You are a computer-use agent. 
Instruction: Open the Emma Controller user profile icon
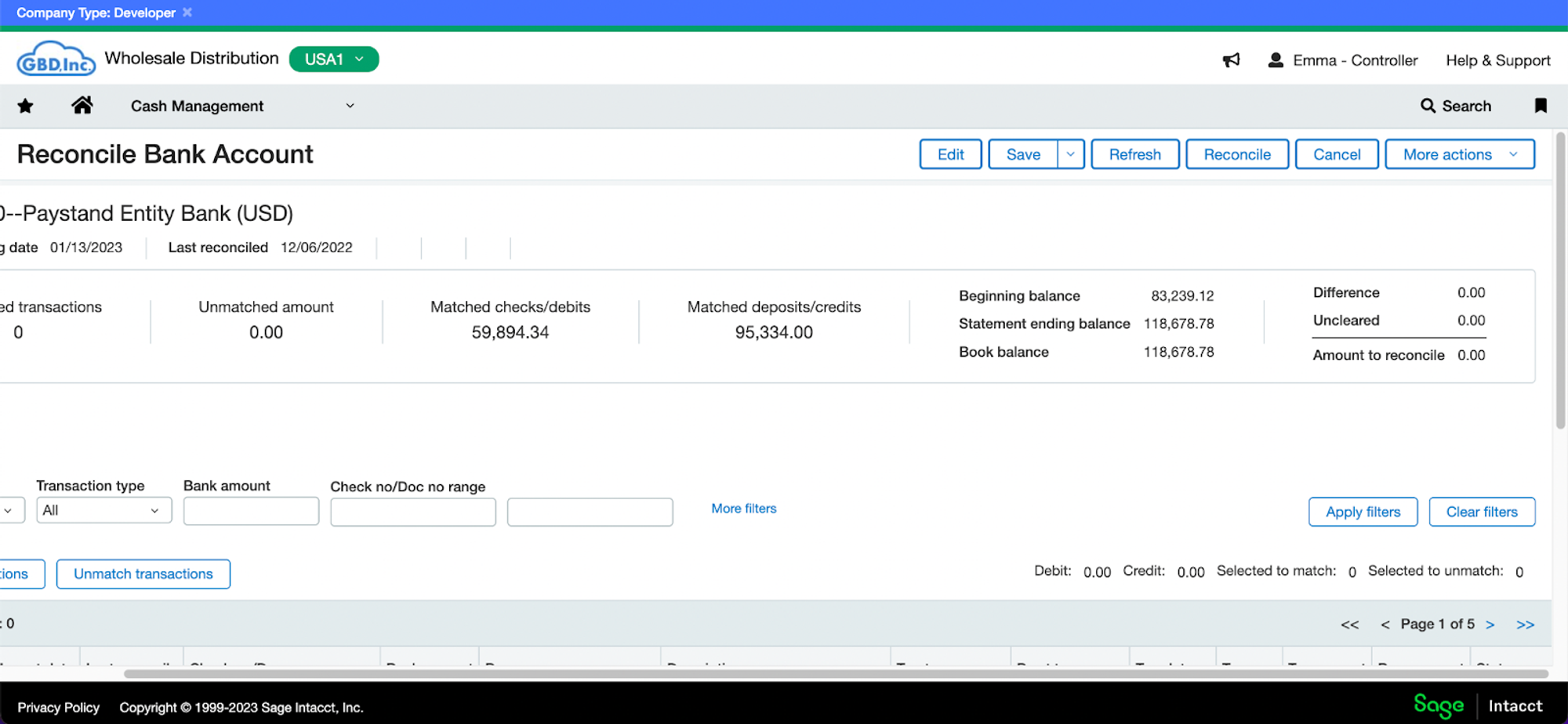tap(1276, 60)
